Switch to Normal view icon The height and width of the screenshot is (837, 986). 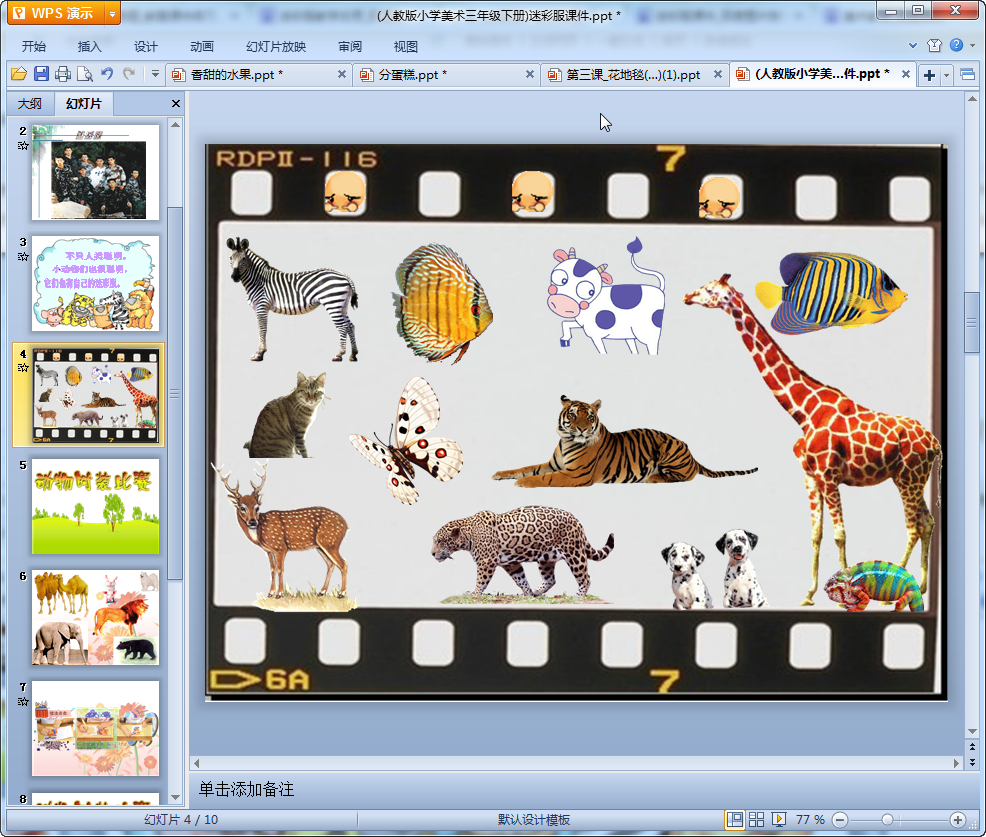pos(734,819)
